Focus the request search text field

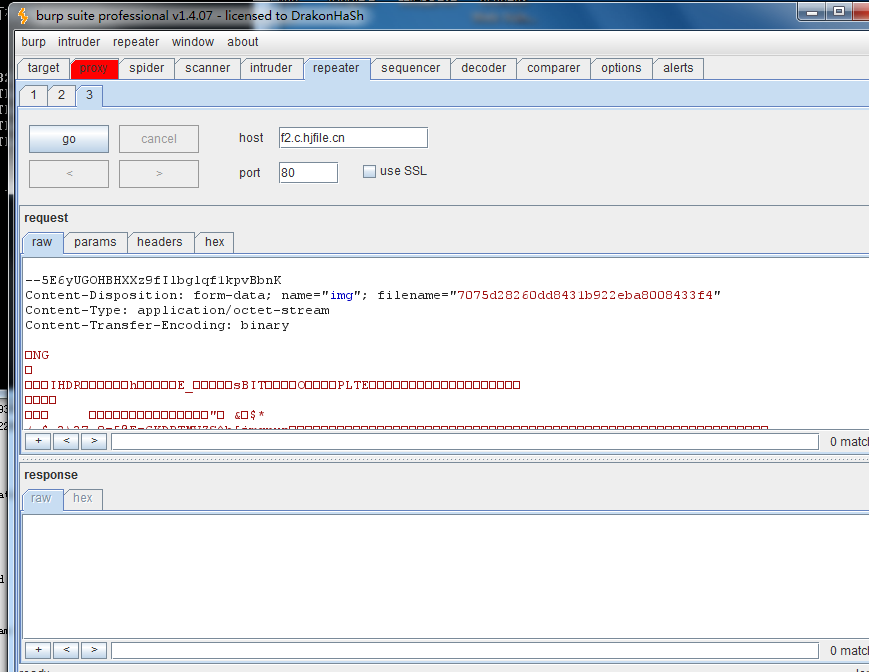coord(465,442)
